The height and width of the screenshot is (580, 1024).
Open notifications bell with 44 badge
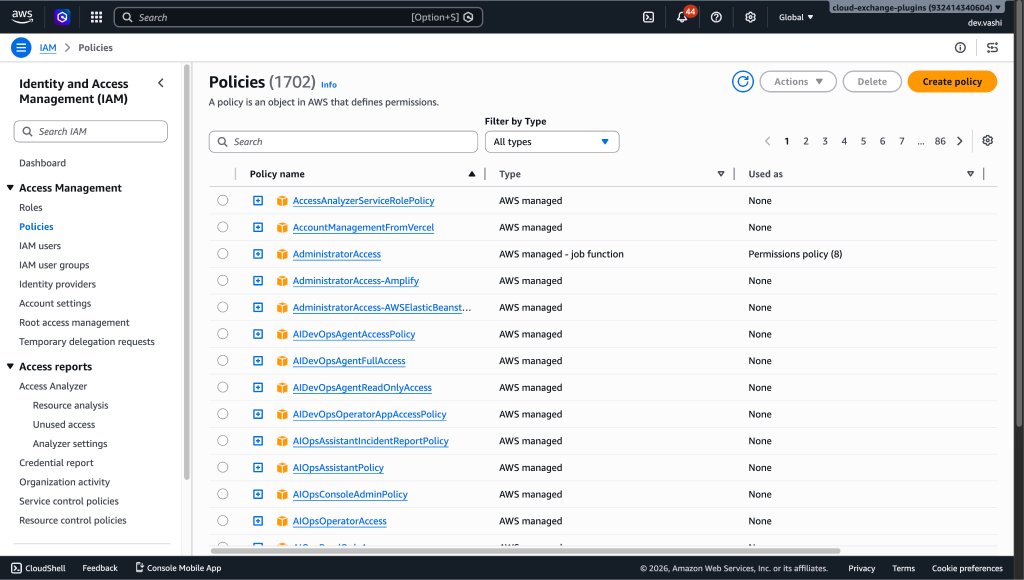(x=683, y=16)
